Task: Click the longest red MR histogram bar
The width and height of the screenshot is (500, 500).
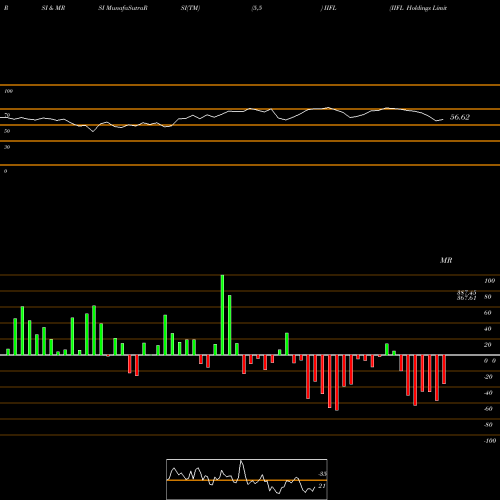Action: pos(337,383)
